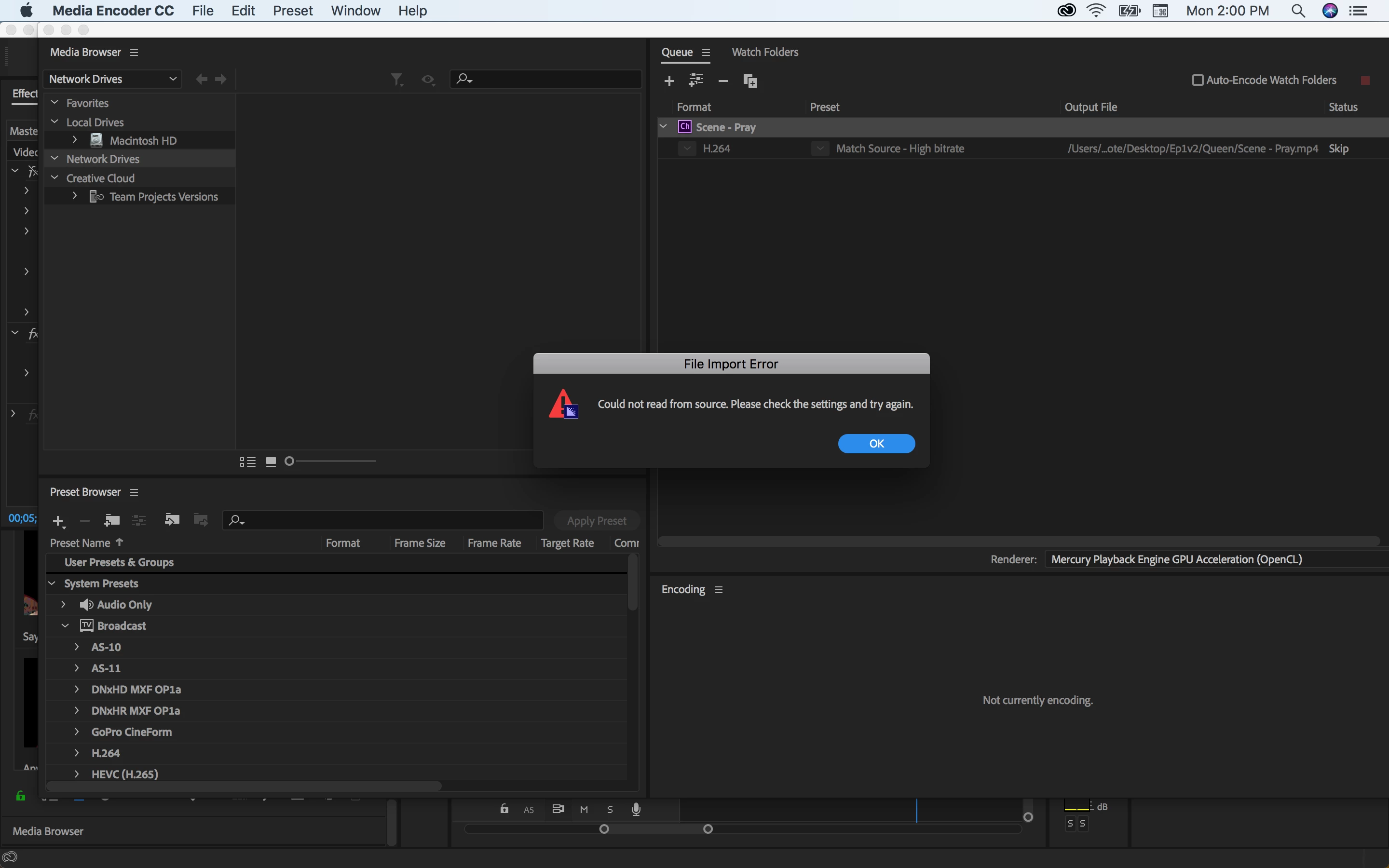This screenshot has height=868, width=1389.
Task: Open the File menu
Action: click(203, 11)
